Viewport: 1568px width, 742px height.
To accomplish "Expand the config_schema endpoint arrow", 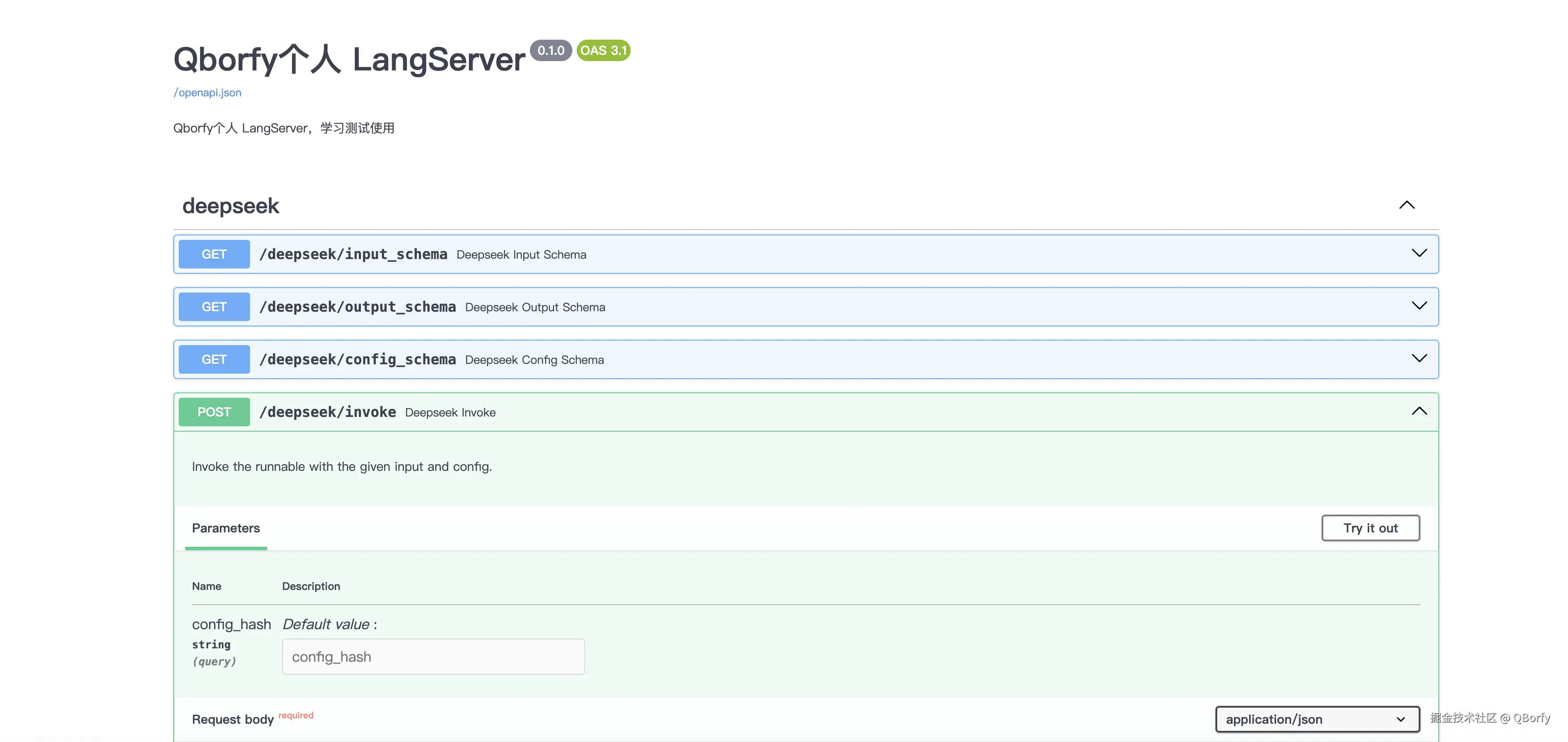I will pos(1419,359).
